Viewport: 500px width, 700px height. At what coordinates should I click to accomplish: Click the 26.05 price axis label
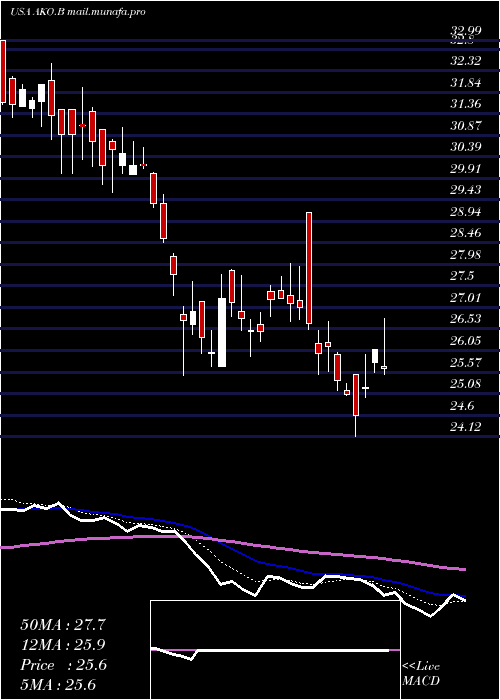(x=466, y=341)
